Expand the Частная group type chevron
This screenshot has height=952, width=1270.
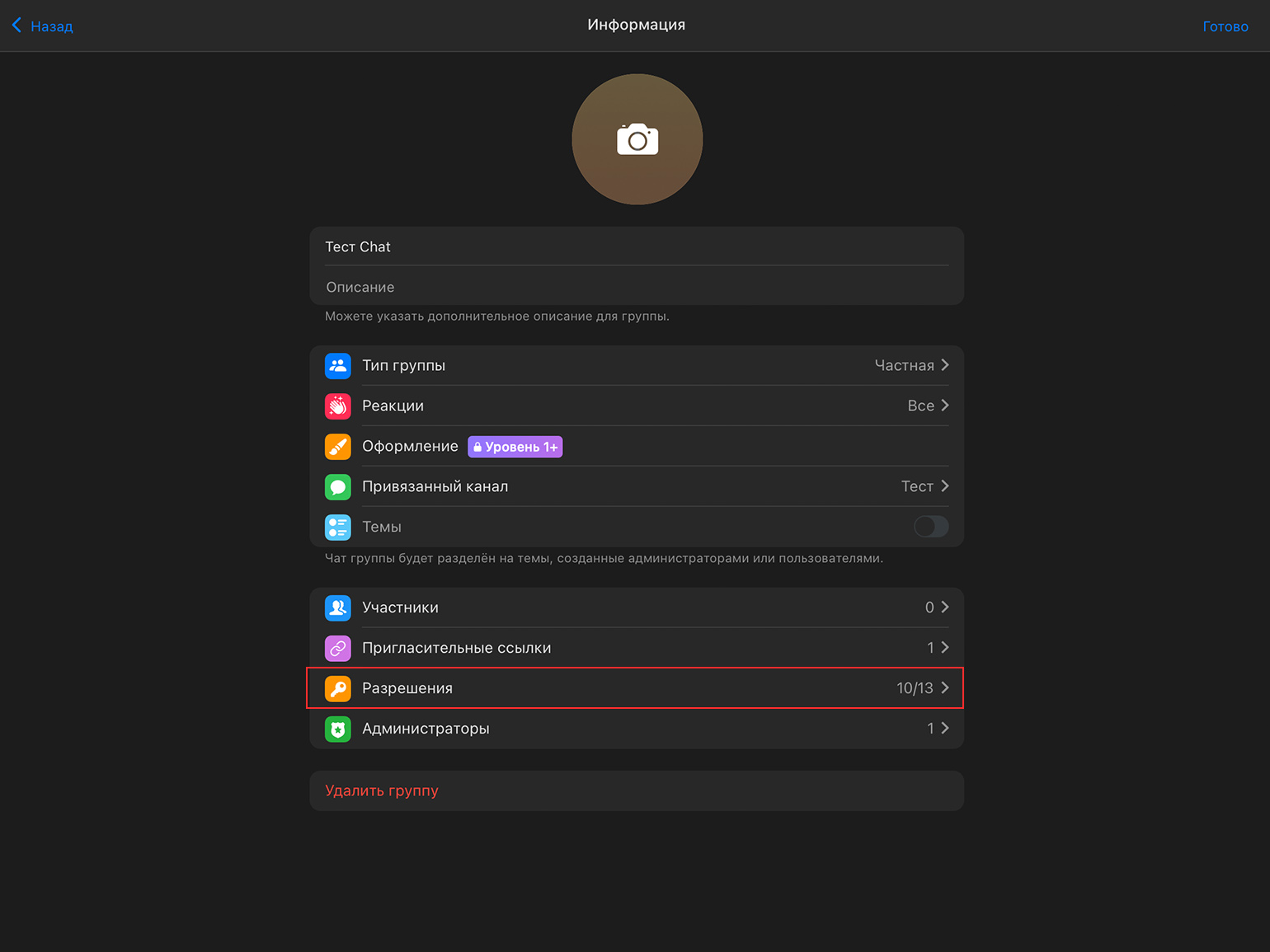point(945,365)
